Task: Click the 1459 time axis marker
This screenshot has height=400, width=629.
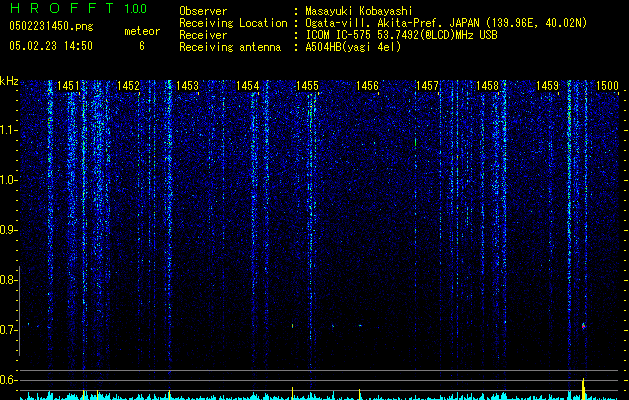Action: [x=547, y=86]
